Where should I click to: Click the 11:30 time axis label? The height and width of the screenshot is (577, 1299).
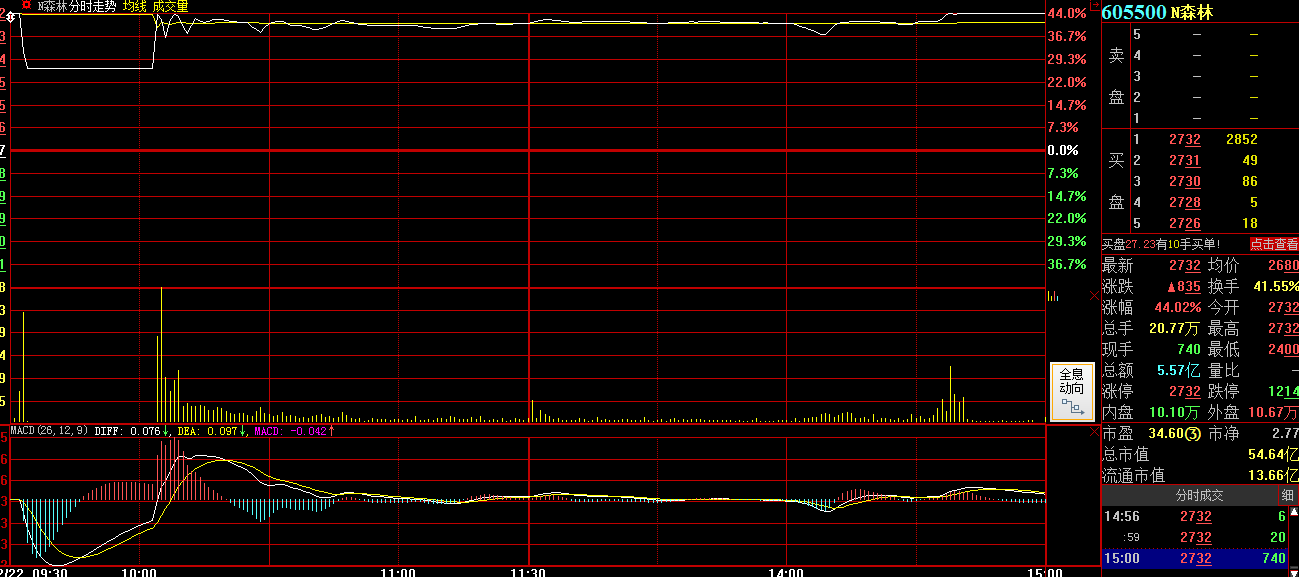528,571
